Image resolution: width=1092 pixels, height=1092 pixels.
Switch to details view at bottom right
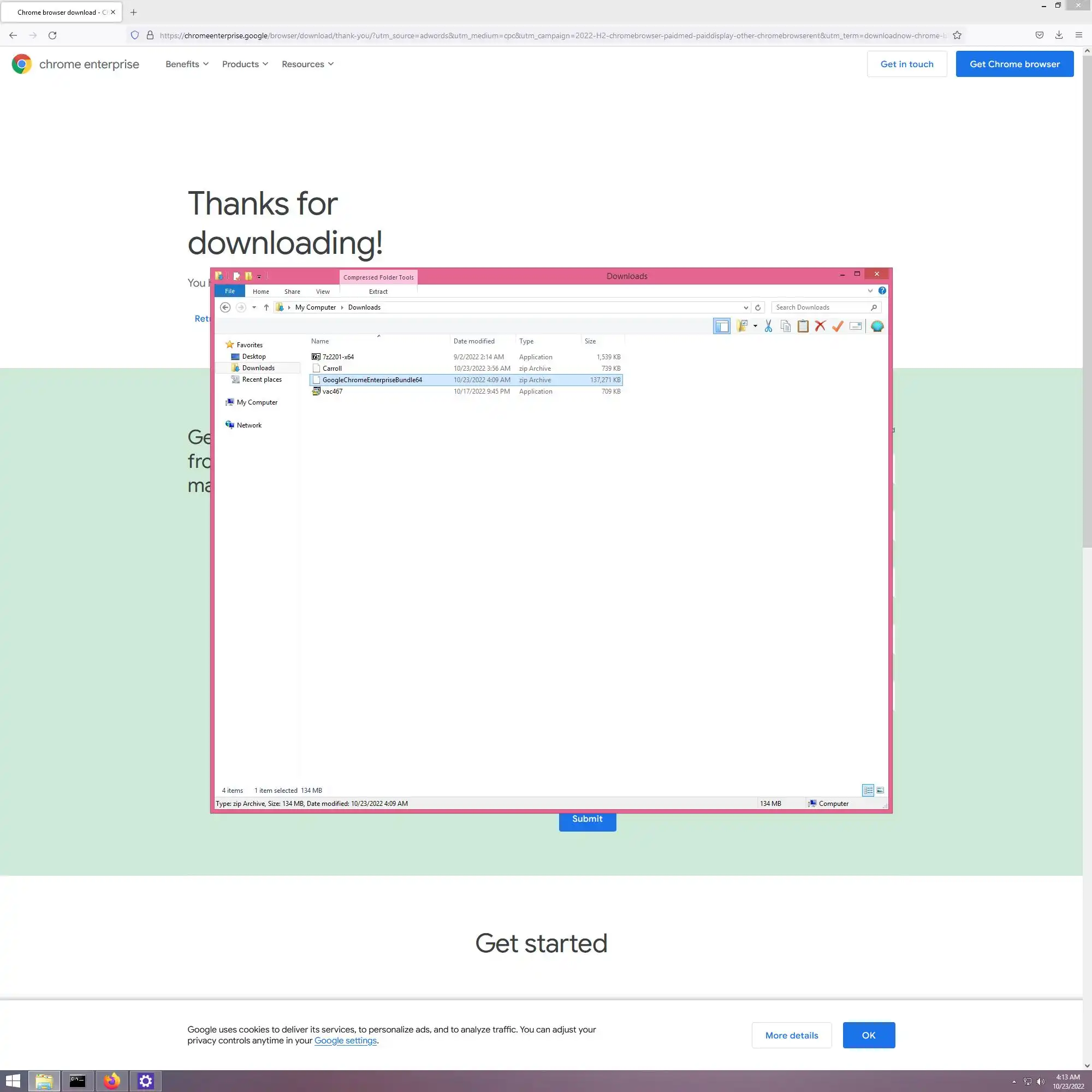868,790
